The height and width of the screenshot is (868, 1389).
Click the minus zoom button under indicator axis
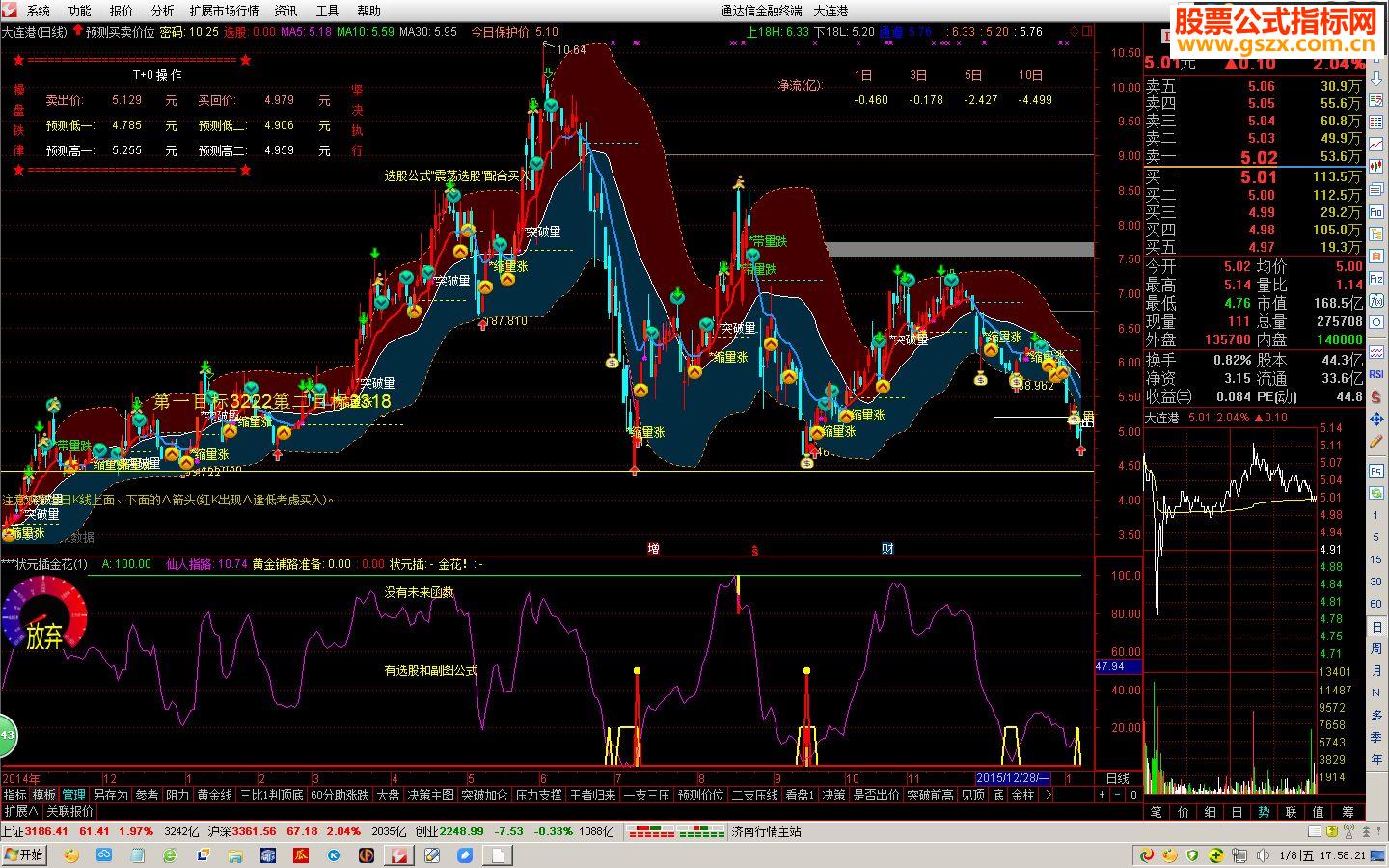click(x=1117, y=795)
